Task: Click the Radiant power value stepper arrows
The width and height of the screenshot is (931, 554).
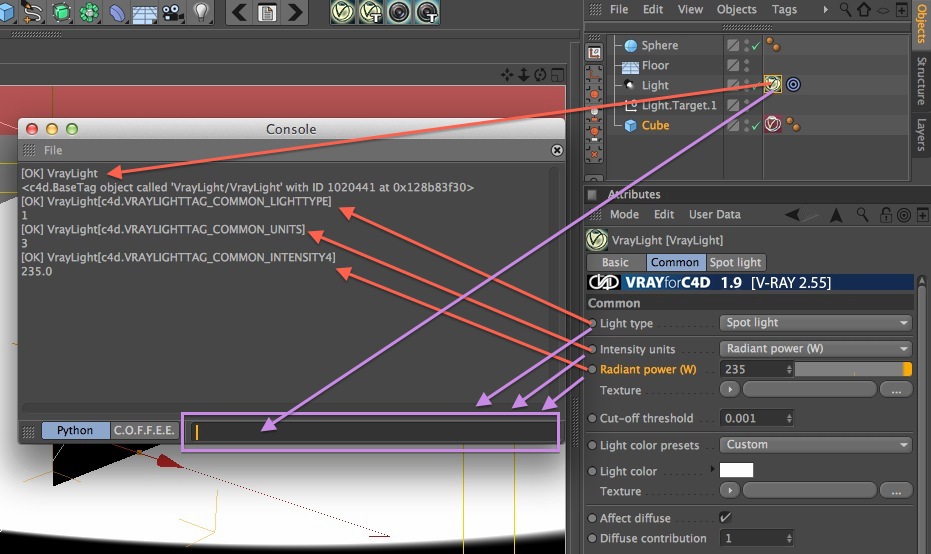Action: click(789, 369)
